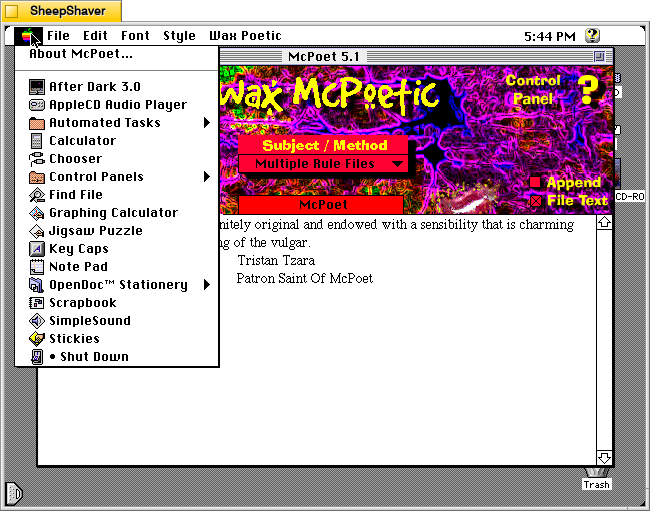Viewport: 650px width, 511px height.
Task: Click the Trash icon on desktop
Action: click(x=597, y=472)
